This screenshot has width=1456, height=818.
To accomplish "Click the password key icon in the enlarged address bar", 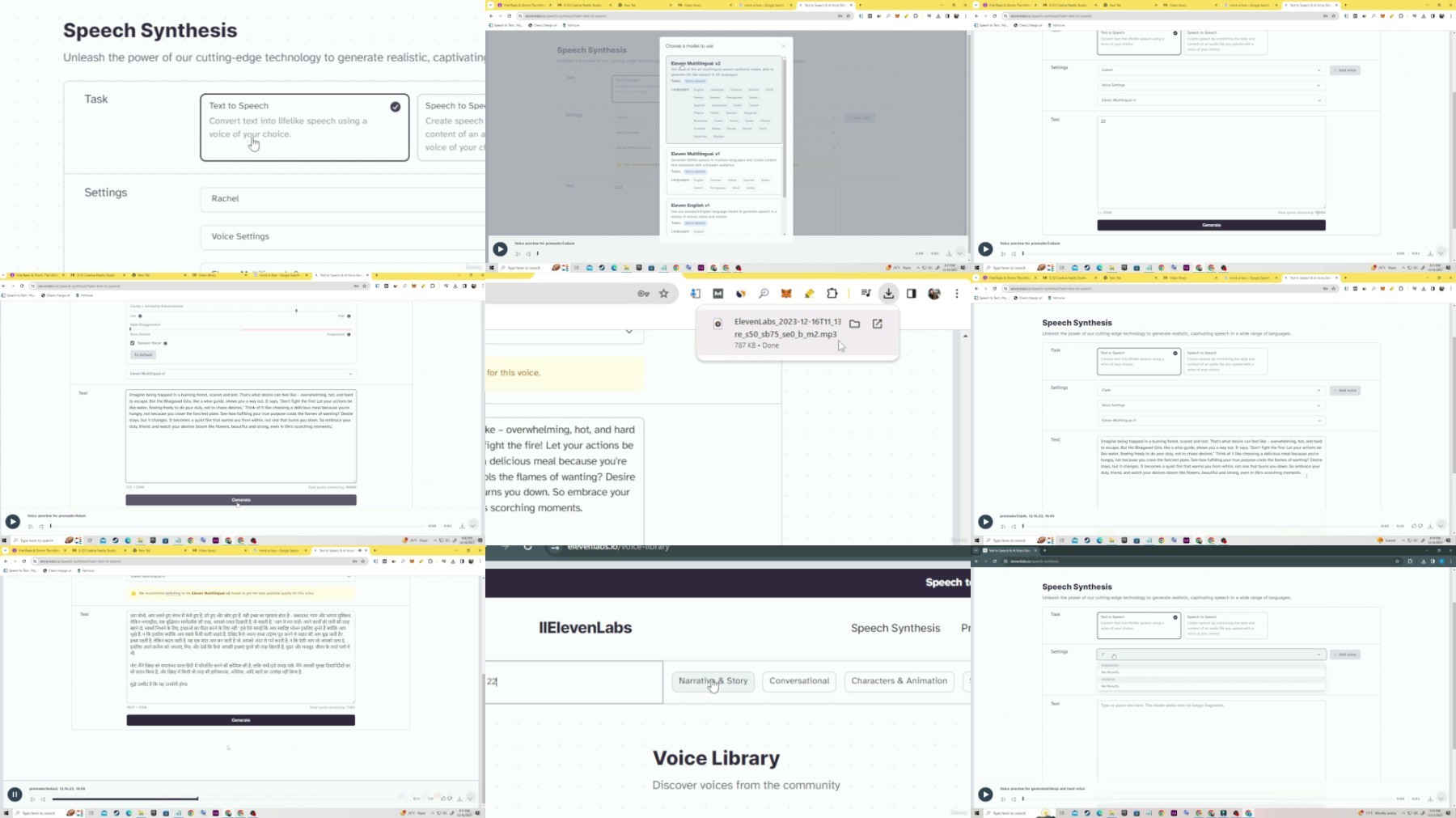I will tap(643, 294).
